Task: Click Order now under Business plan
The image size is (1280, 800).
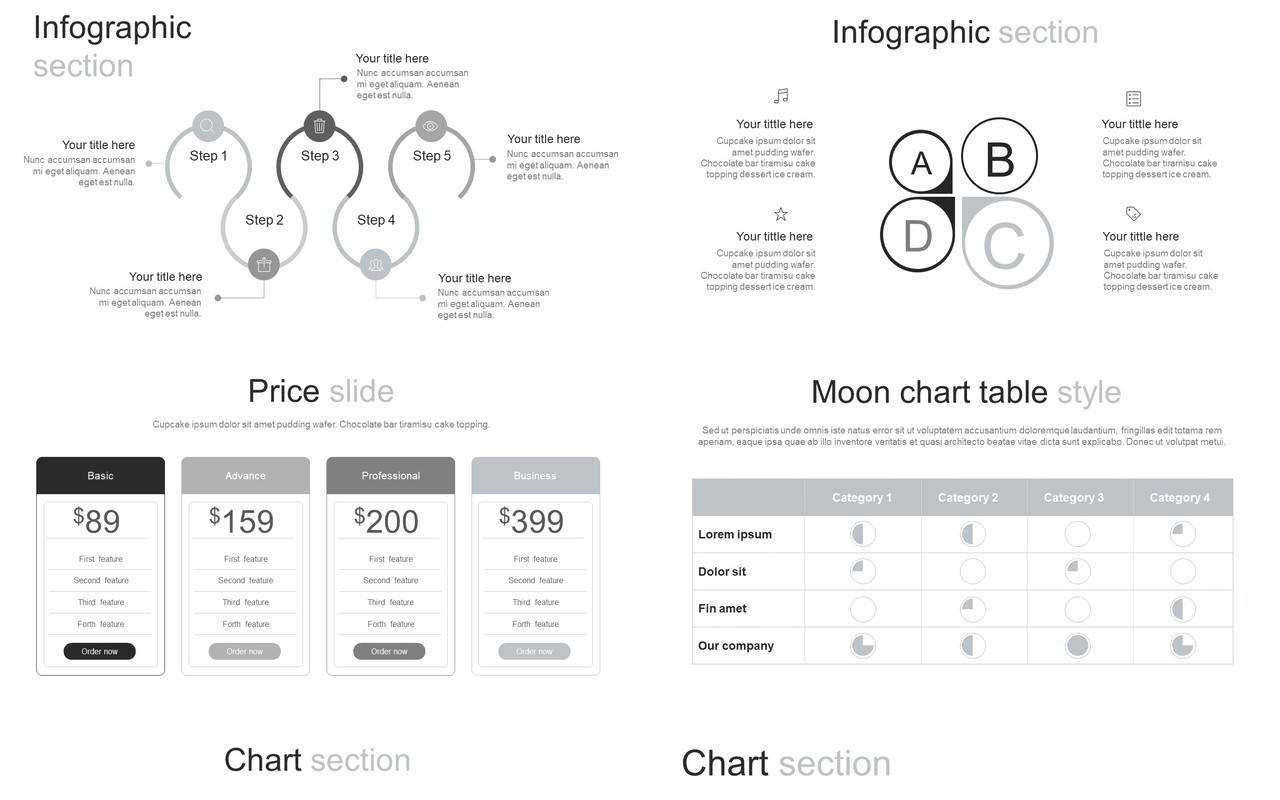Action: pyautogui.click(x=534, y=651)
